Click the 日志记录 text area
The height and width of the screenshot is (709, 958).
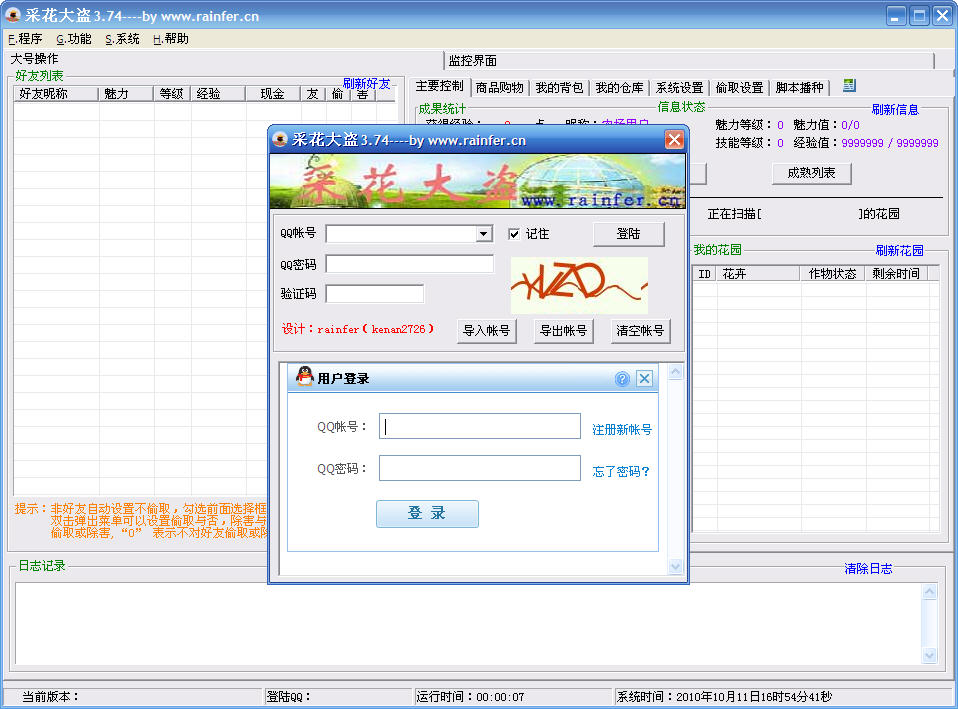pyautogui.click(x=468, y=623)
